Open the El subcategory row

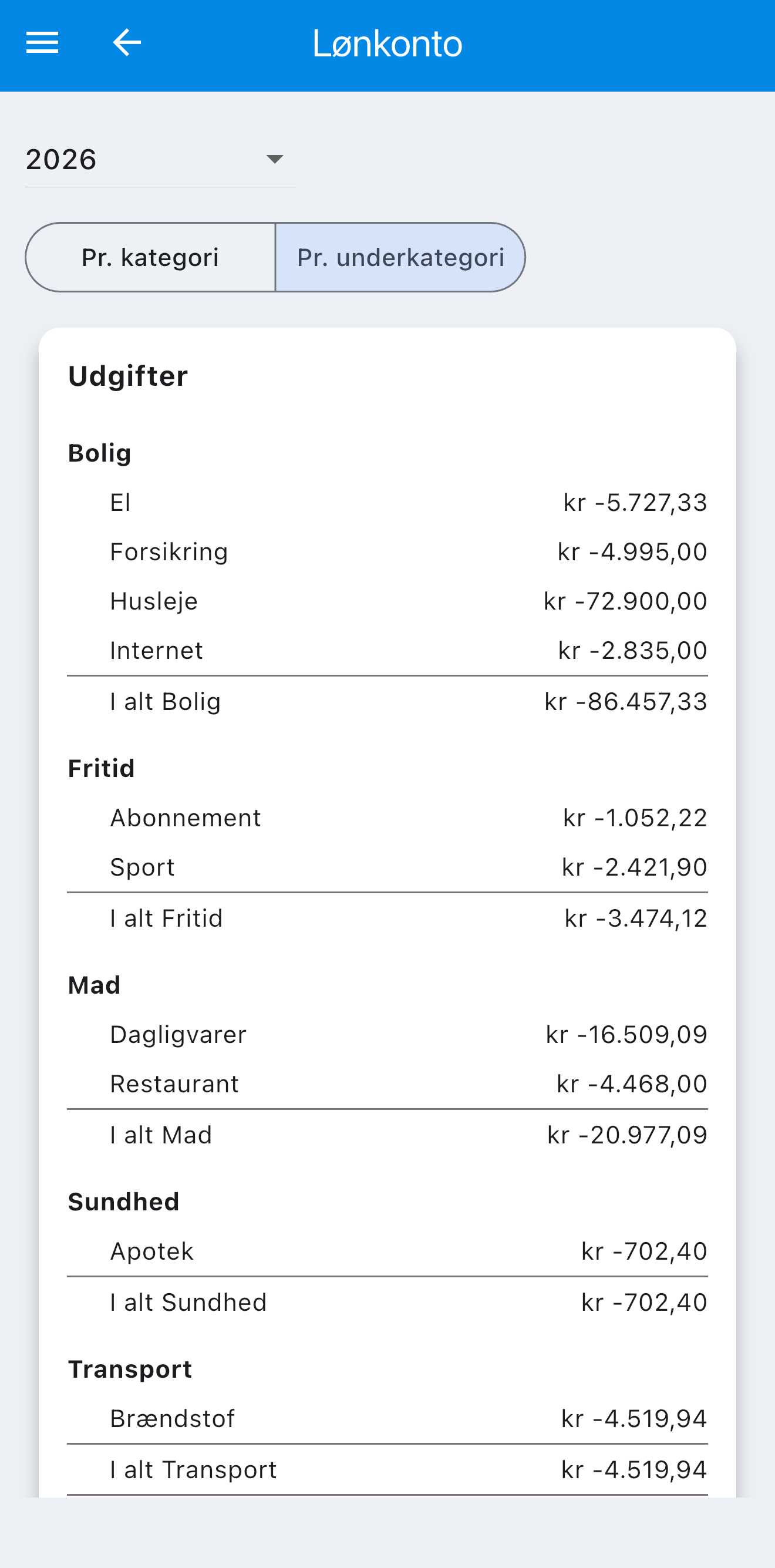(x=387, y=503)
